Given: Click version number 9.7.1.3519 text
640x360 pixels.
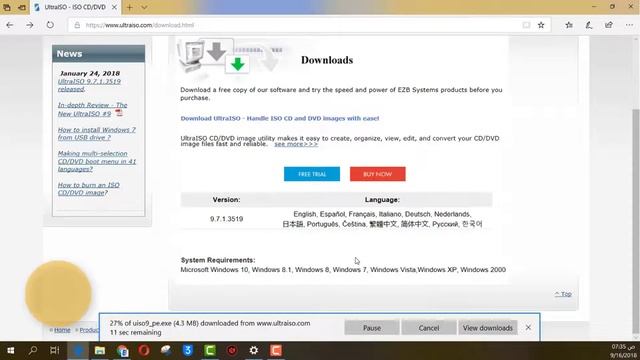Looking at the screenshot, I should [x=227, y=219].
